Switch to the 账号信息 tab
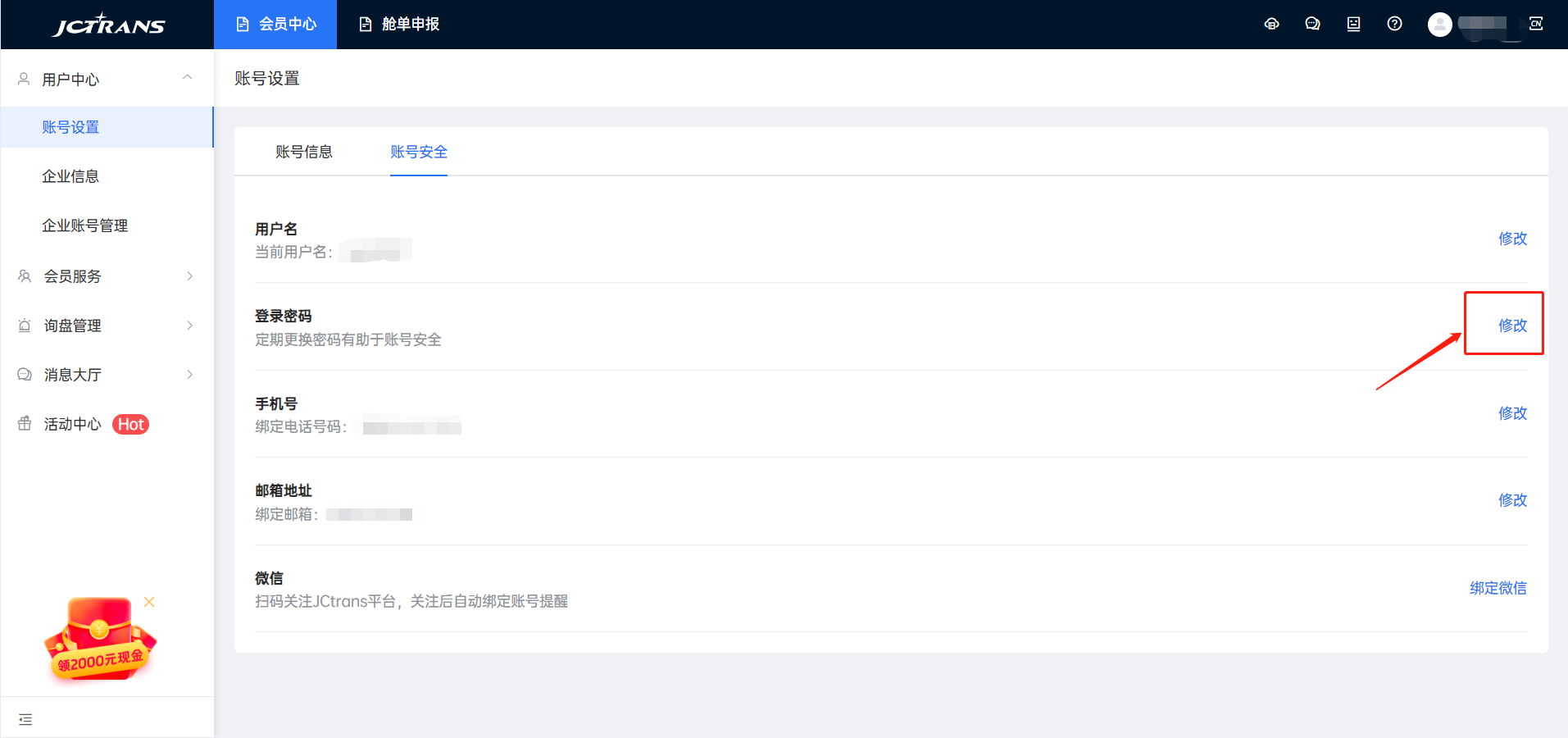1568x738 pixels. coord(304,152)
